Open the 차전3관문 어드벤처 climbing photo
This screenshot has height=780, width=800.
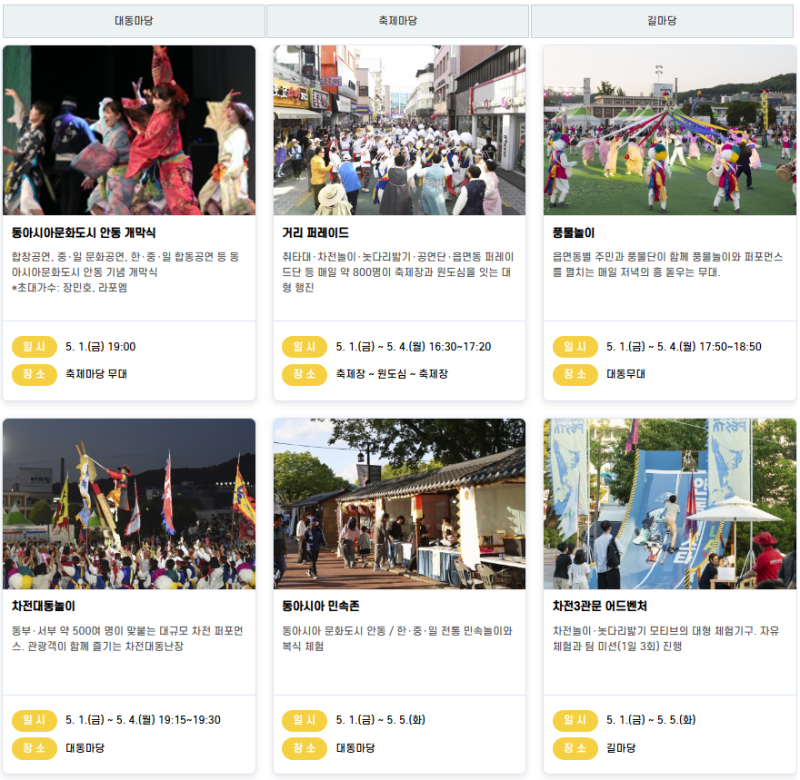669,504
